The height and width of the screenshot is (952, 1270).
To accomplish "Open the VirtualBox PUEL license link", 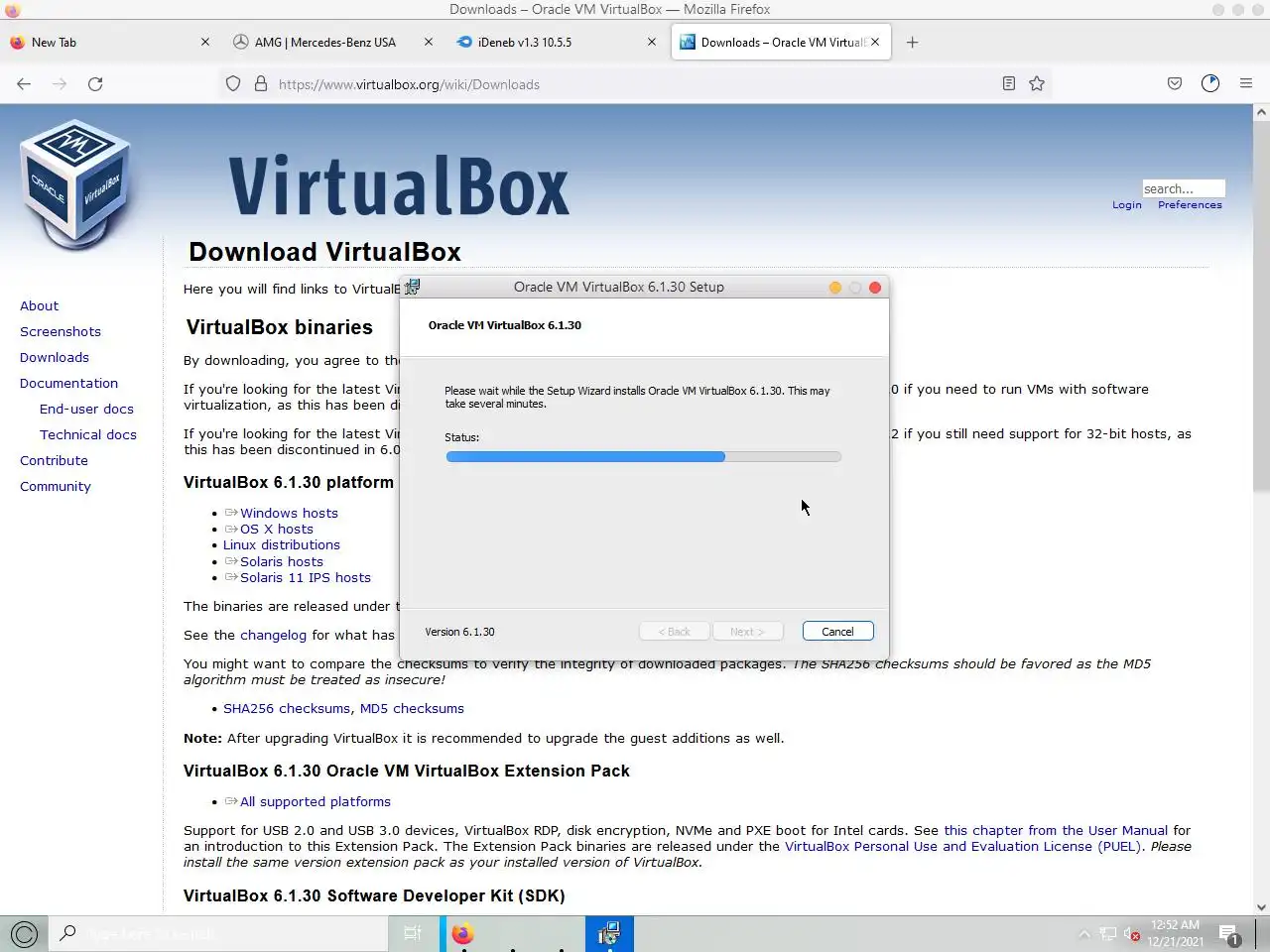I will [962, 847].
